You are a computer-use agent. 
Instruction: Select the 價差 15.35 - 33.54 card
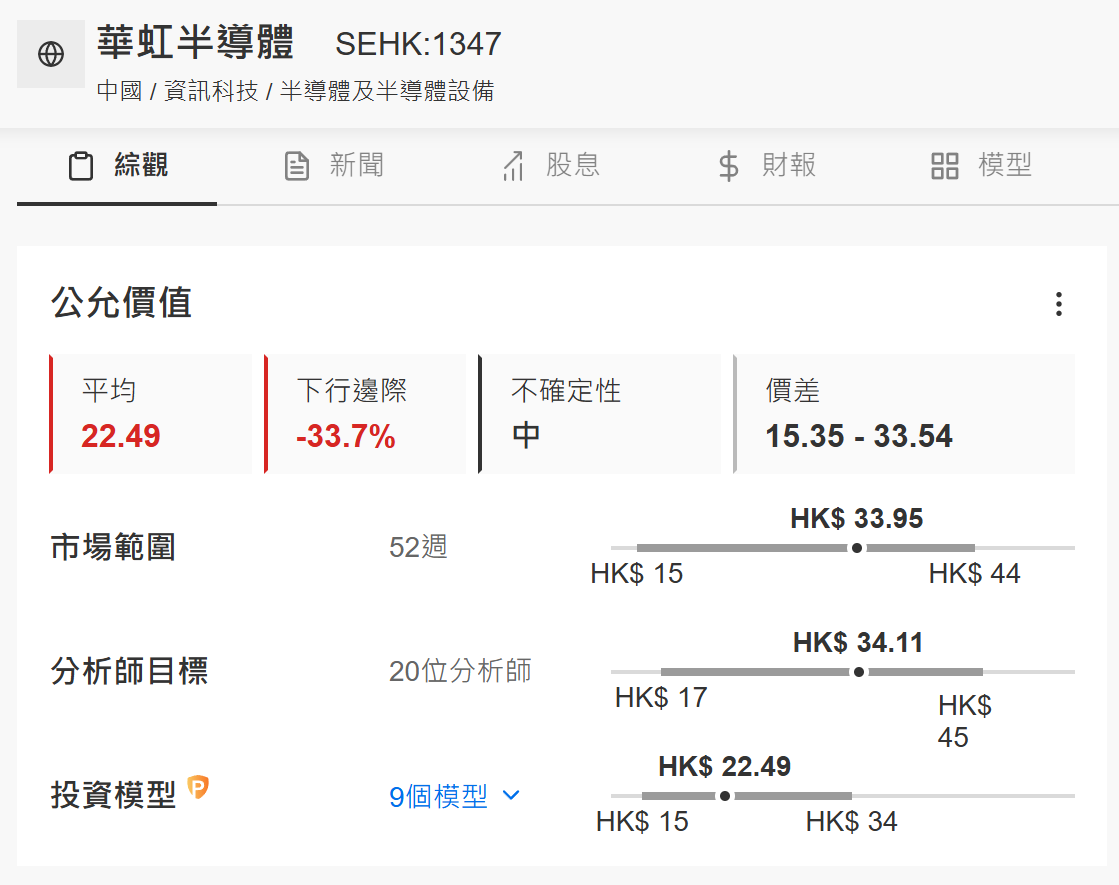coord(904,414)
